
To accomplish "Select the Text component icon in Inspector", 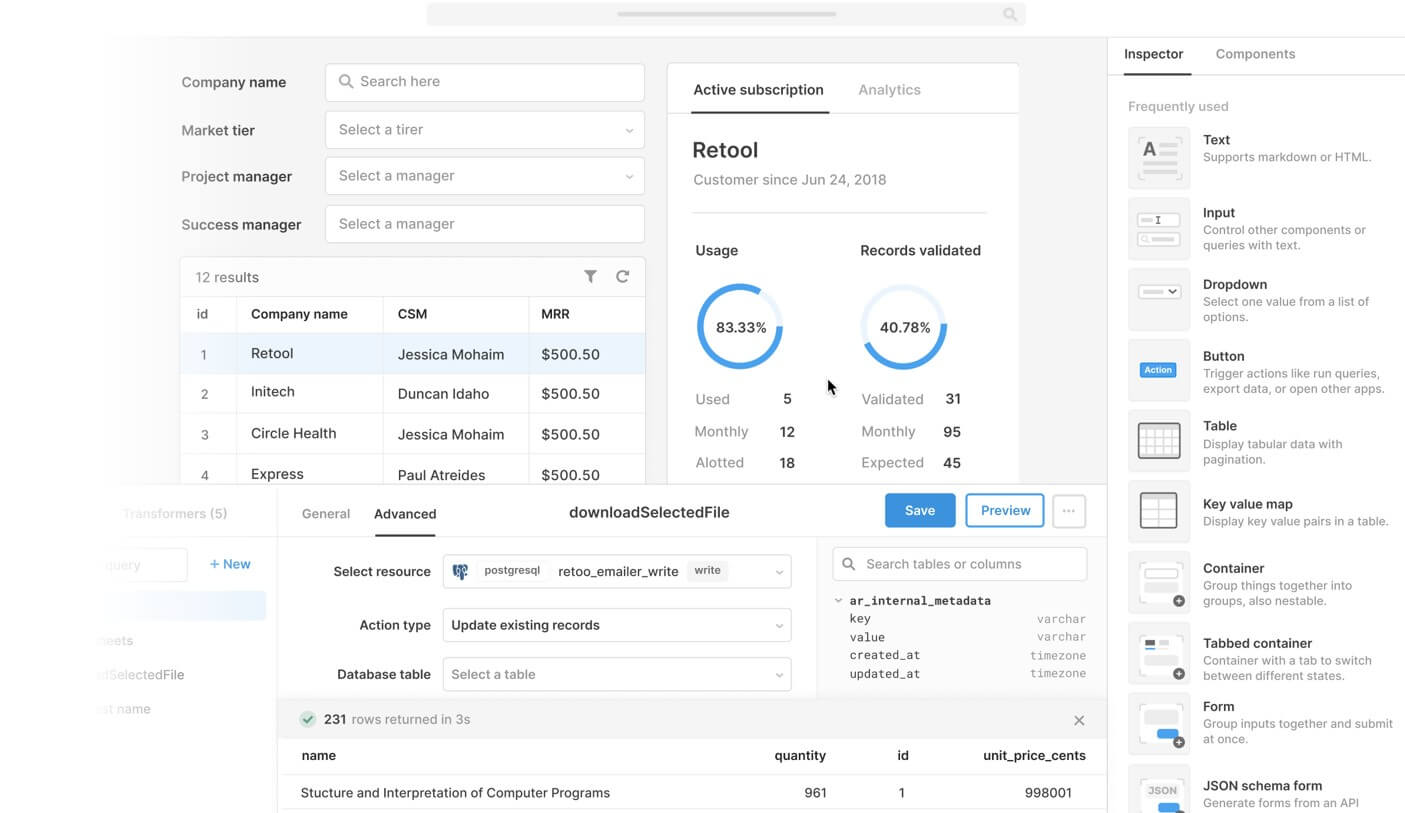I will click(1159, 155).
